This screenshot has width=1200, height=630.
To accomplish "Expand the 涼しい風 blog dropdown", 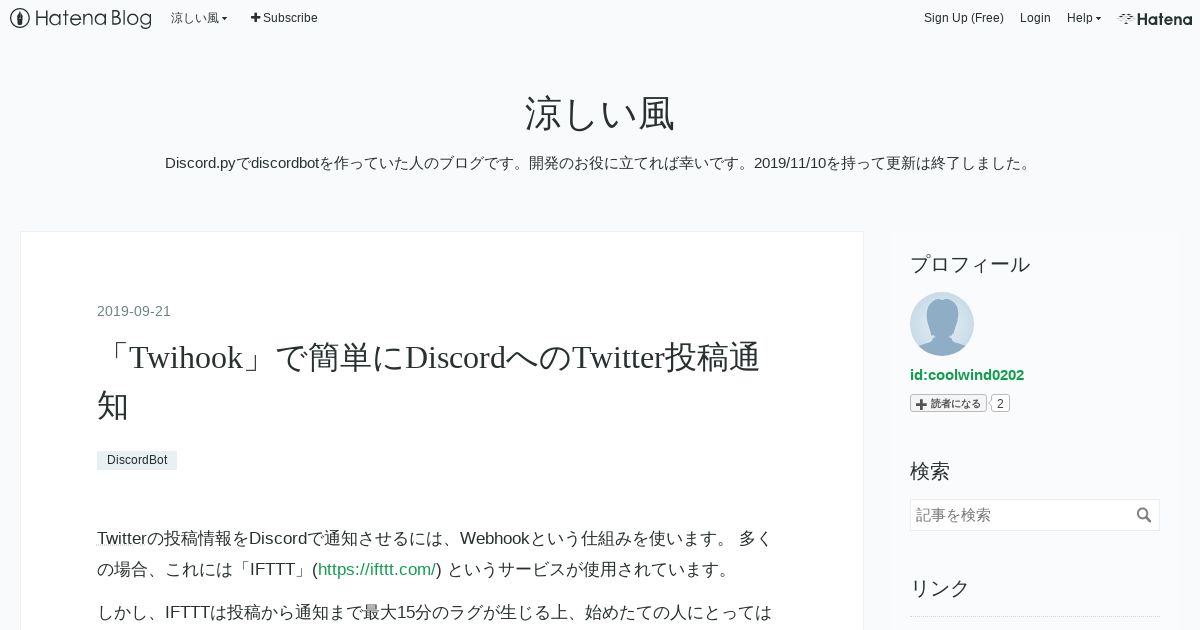I will pyautogui.click(x=199, y=18).
